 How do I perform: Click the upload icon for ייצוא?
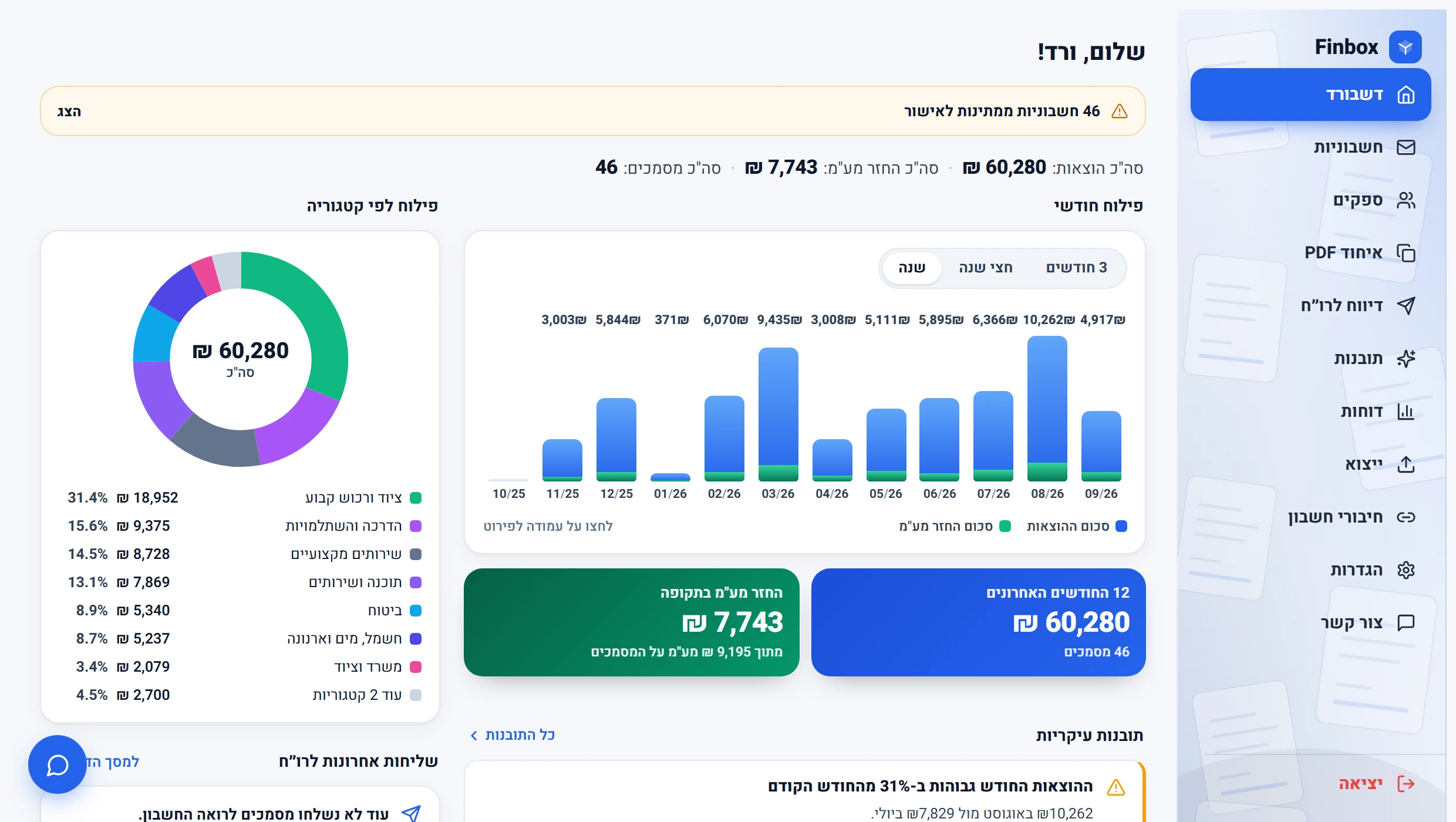coord(1406,464)
